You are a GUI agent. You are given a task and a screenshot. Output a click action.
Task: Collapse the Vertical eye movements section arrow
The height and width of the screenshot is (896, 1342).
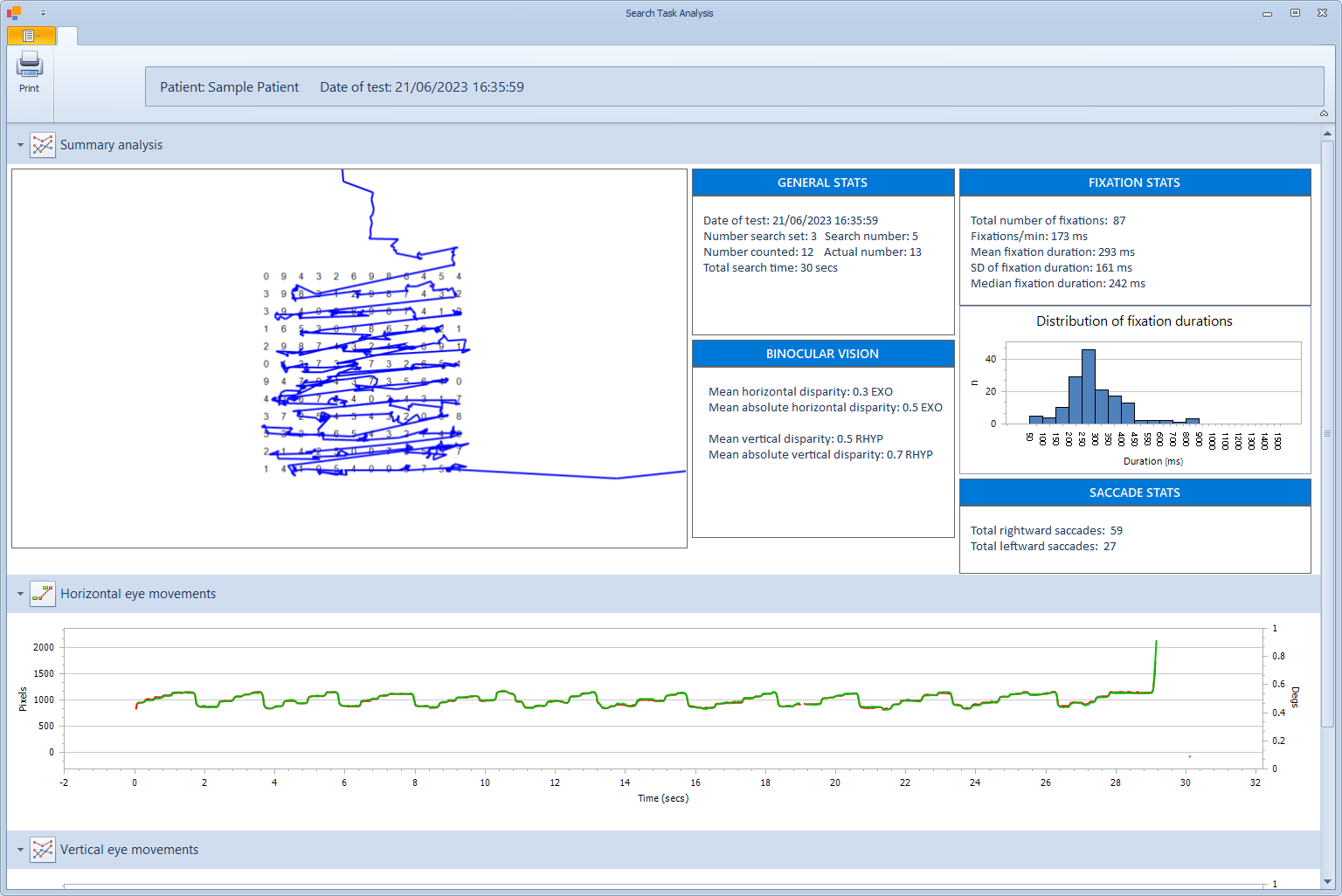20,850
